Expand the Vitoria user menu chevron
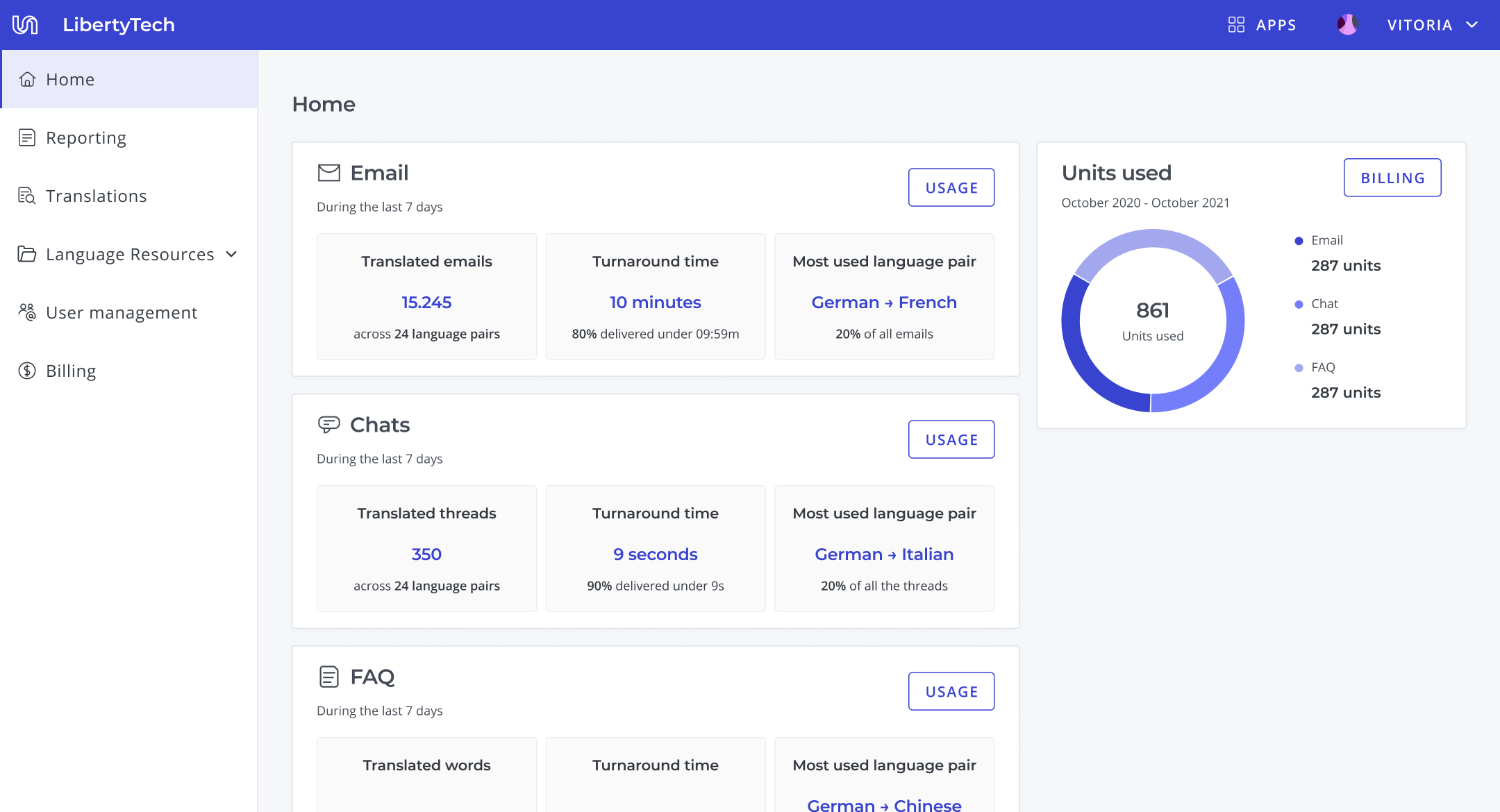Viewport: 1500px width, 812px height. [1472, 25]
